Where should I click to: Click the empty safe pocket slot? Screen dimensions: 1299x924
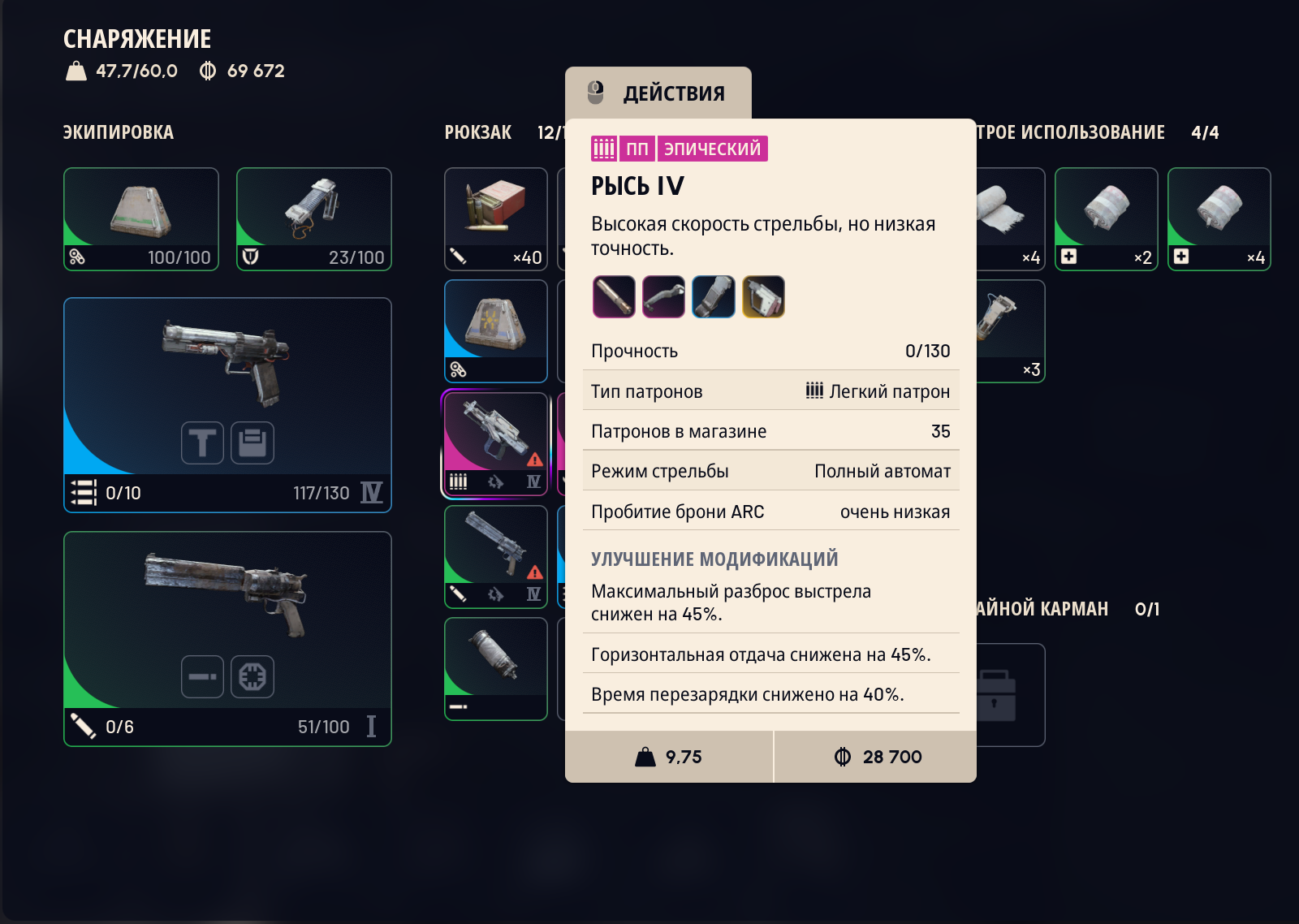click(1009, 695)
